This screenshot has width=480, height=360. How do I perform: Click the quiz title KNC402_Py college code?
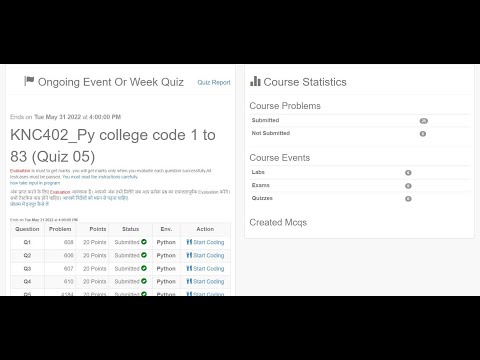pos(113,146)
